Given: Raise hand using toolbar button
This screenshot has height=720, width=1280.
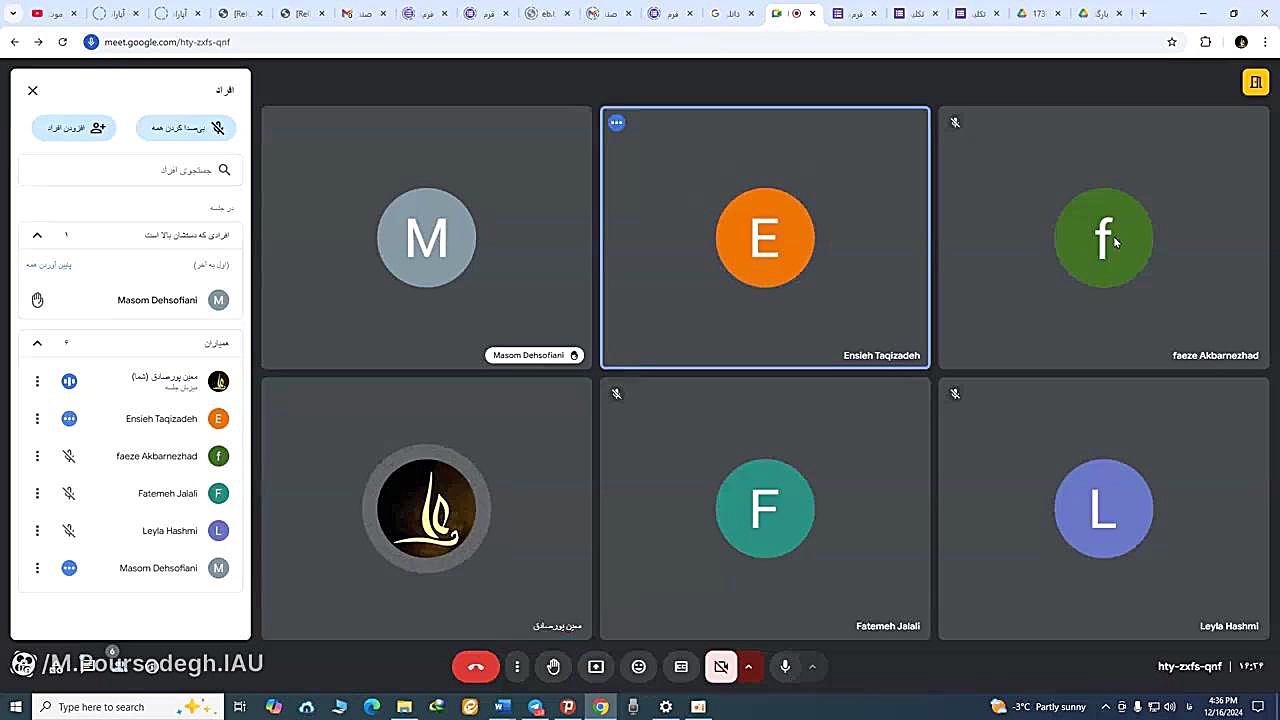Looking at the screenshot, I should coord(554,667).
